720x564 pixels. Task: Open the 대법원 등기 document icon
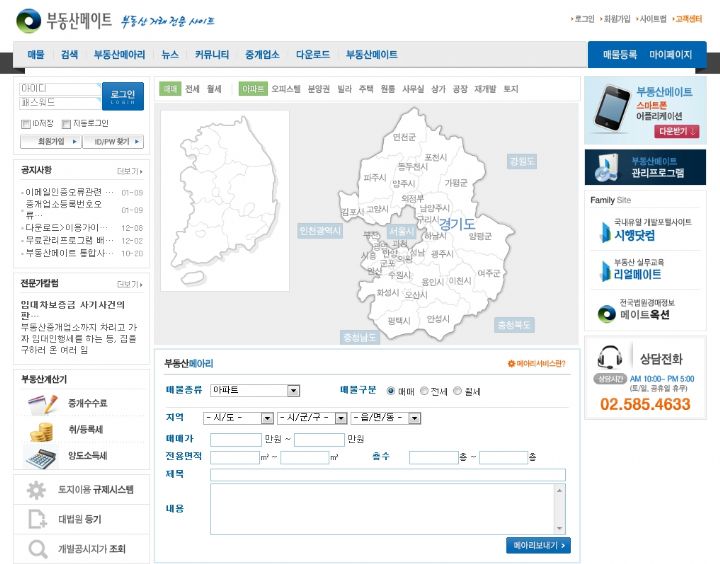[37, 519]
